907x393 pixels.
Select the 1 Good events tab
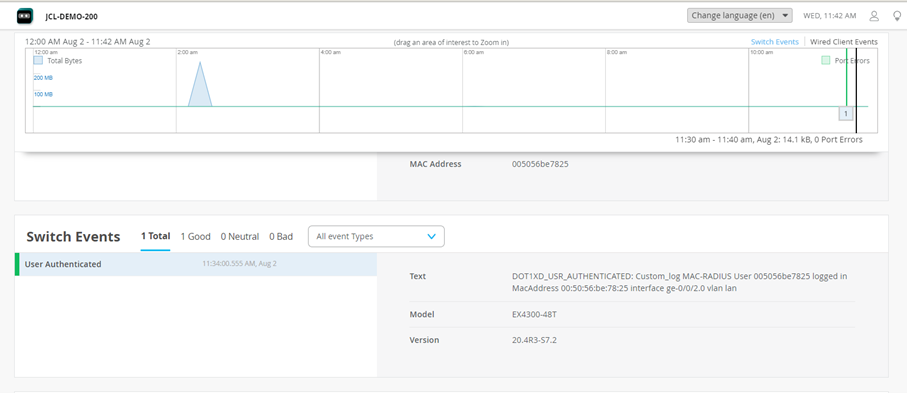pos(196,236)
